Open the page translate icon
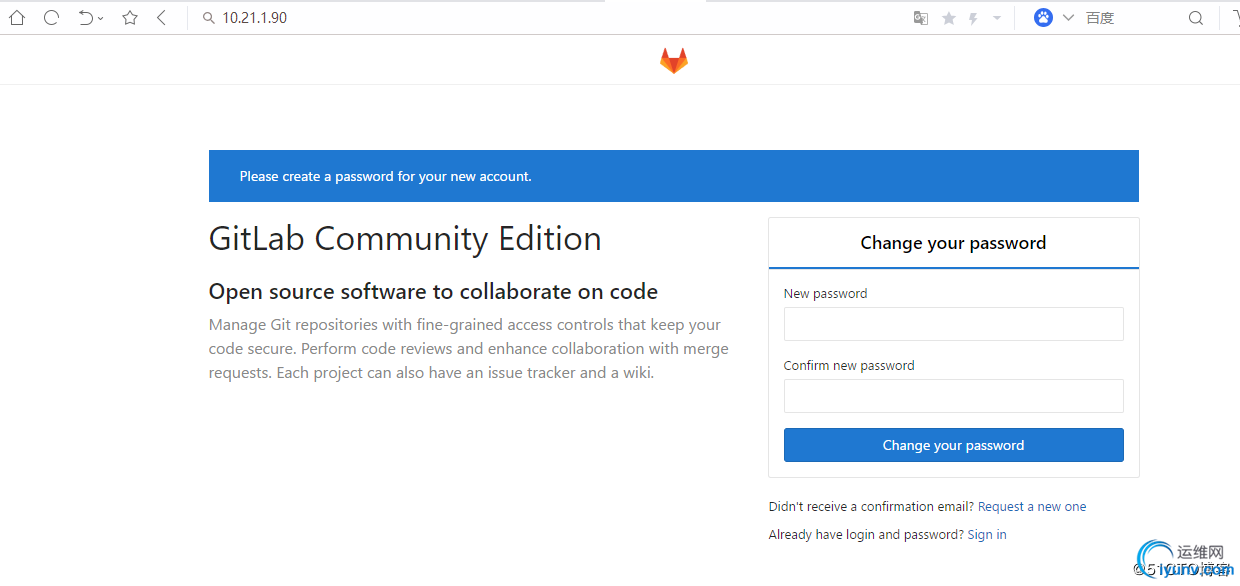 click(x=921, y=18)
